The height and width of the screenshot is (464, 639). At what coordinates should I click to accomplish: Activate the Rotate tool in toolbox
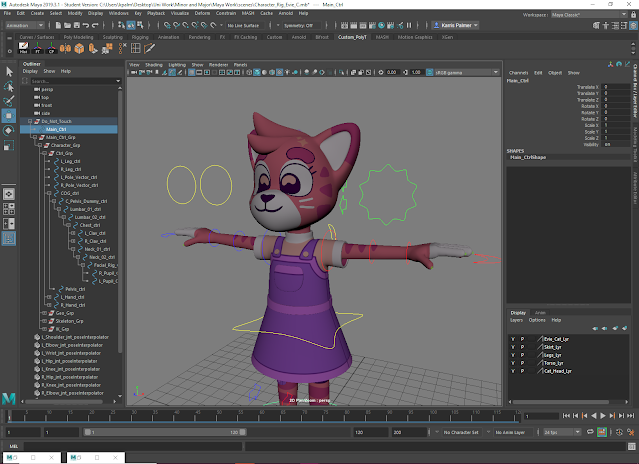pyautogui.click(x=9, y=130)
